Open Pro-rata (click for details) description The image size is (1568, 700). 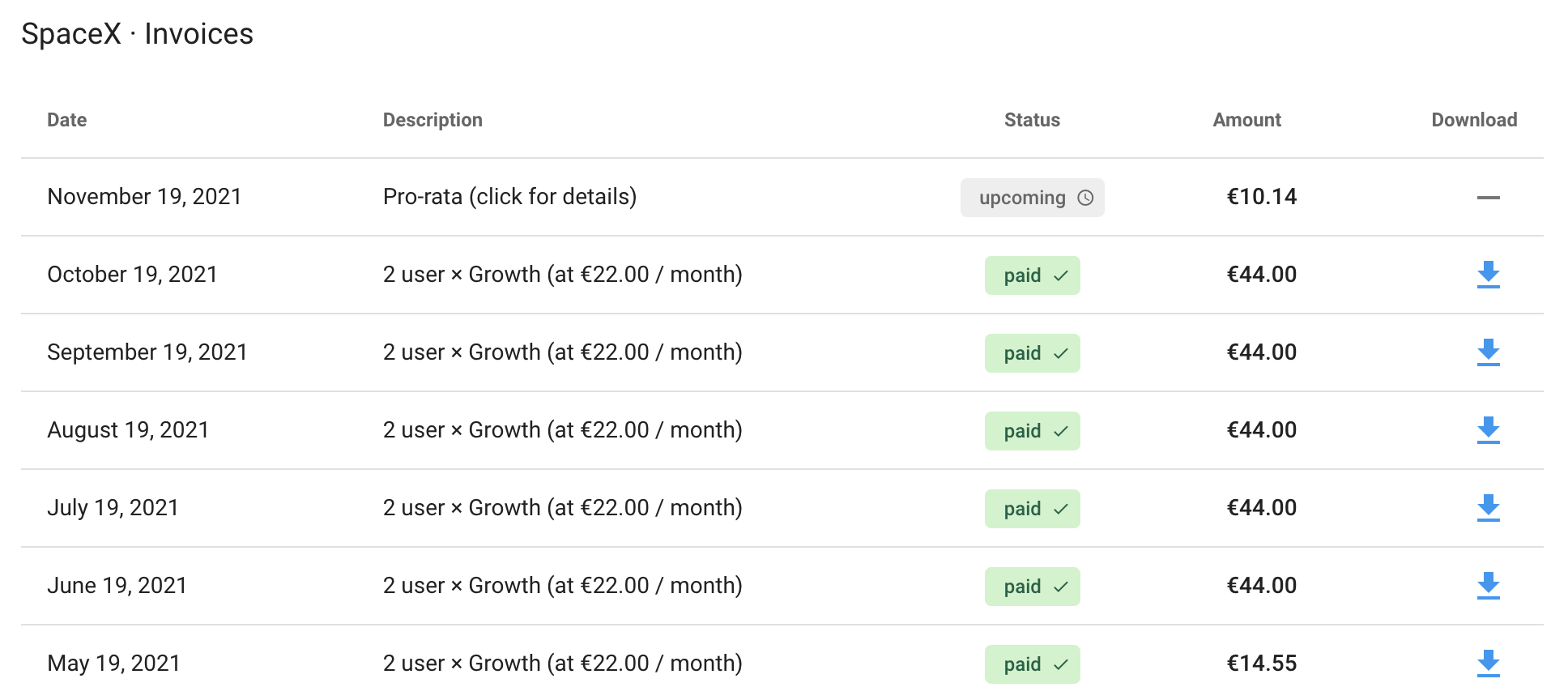coord(509,197)
